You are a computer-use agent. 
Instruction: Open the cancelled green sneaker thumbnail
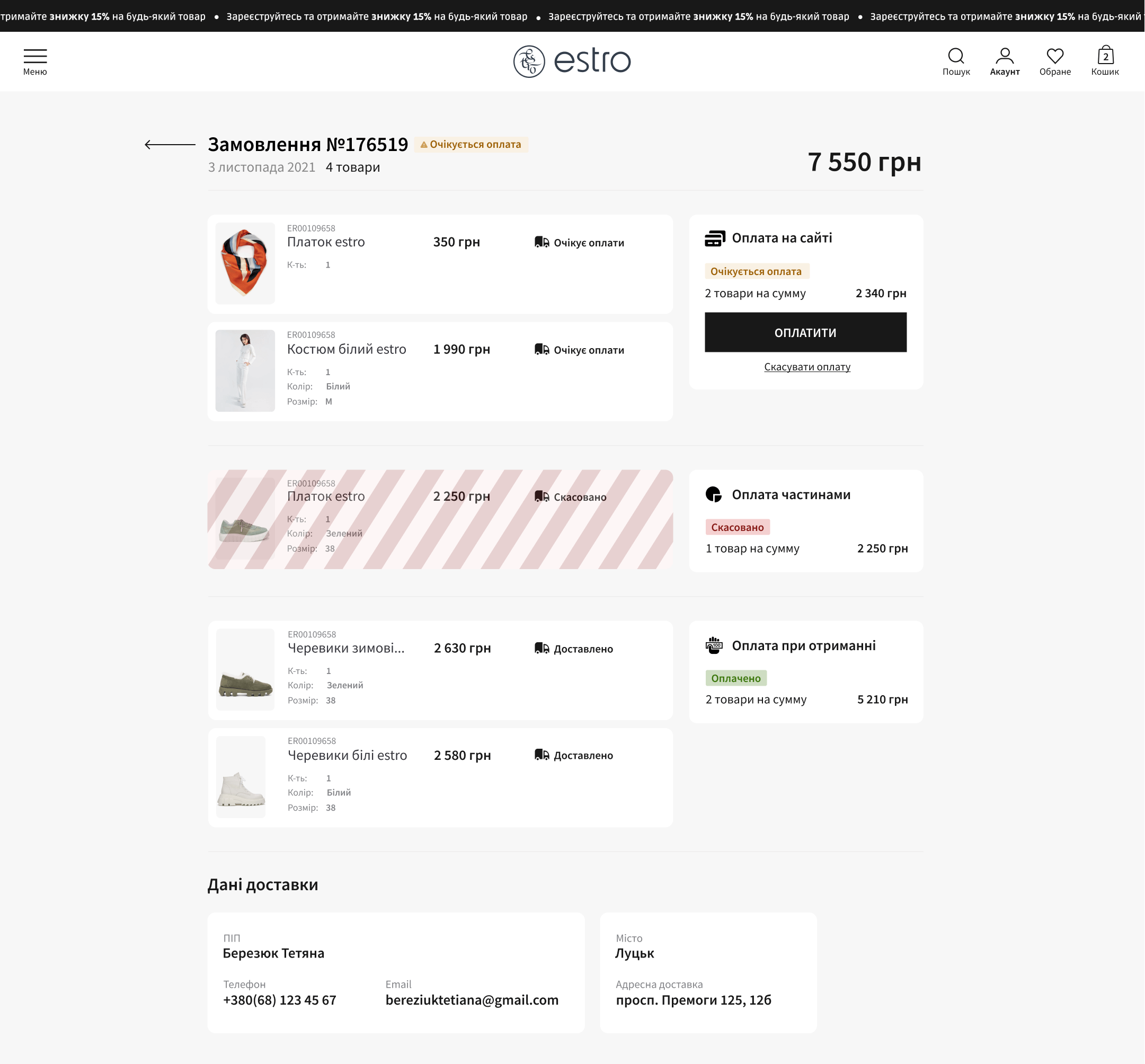pos(245,519)
